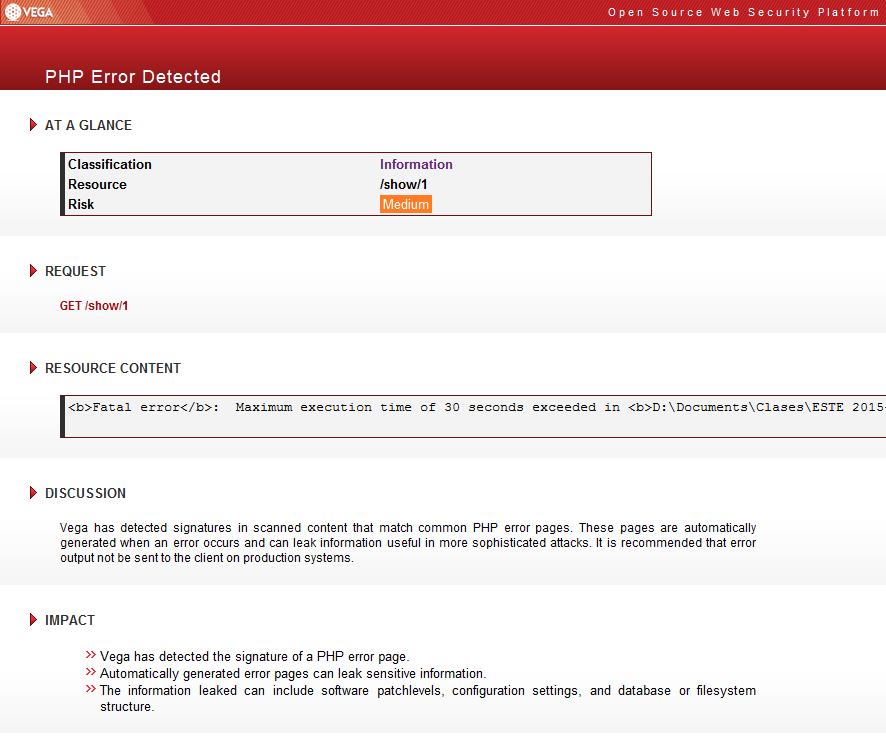The image size is (886, 740).
Task: Select the /show/1 resource value in the table
Action: (403, 185)
